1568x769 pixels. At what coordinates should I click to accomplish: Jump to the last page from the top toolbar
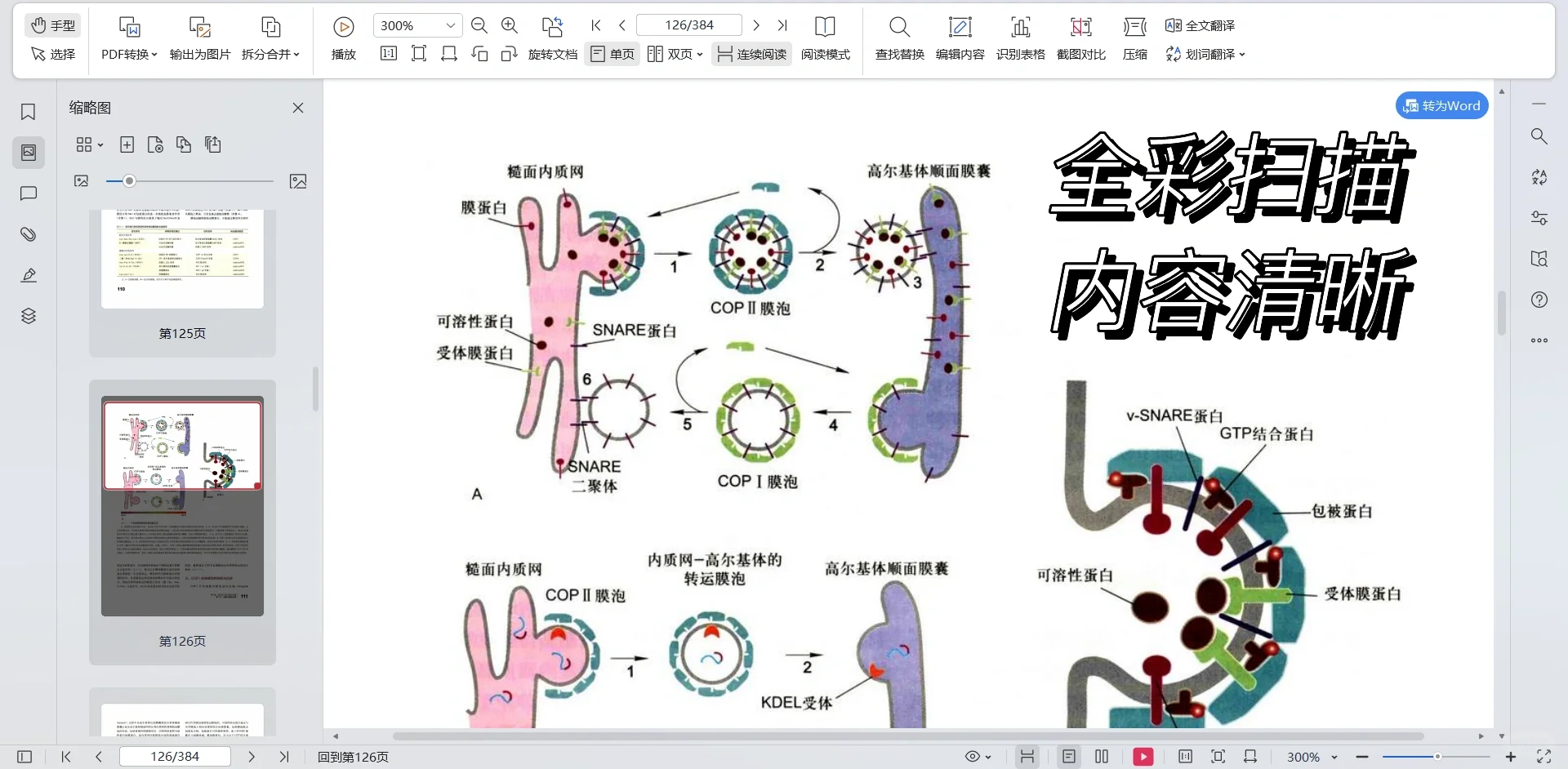tap(782, 25)
